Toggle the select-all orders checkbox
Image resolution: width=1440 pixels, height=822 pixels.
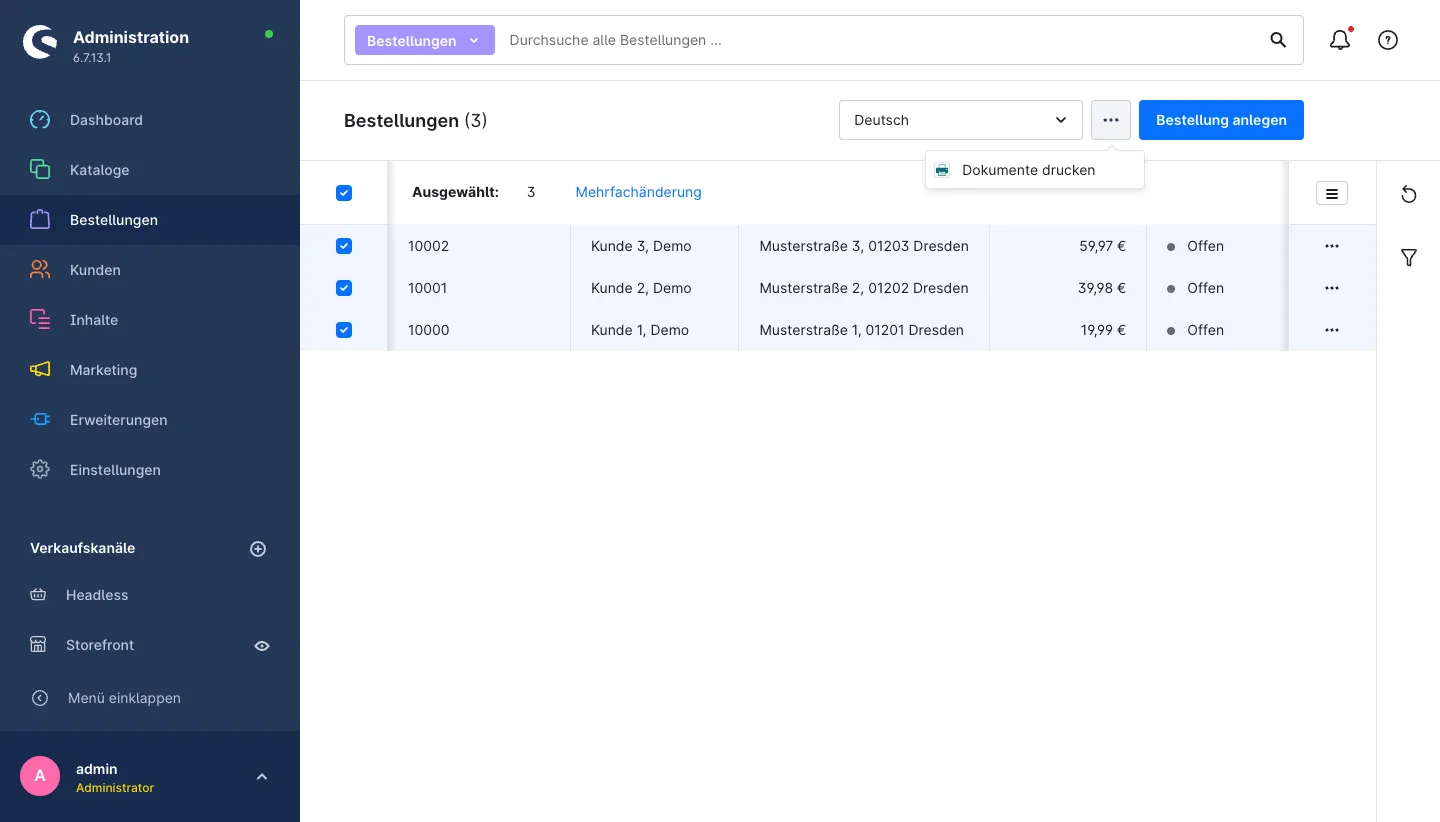tap(344, 193)
